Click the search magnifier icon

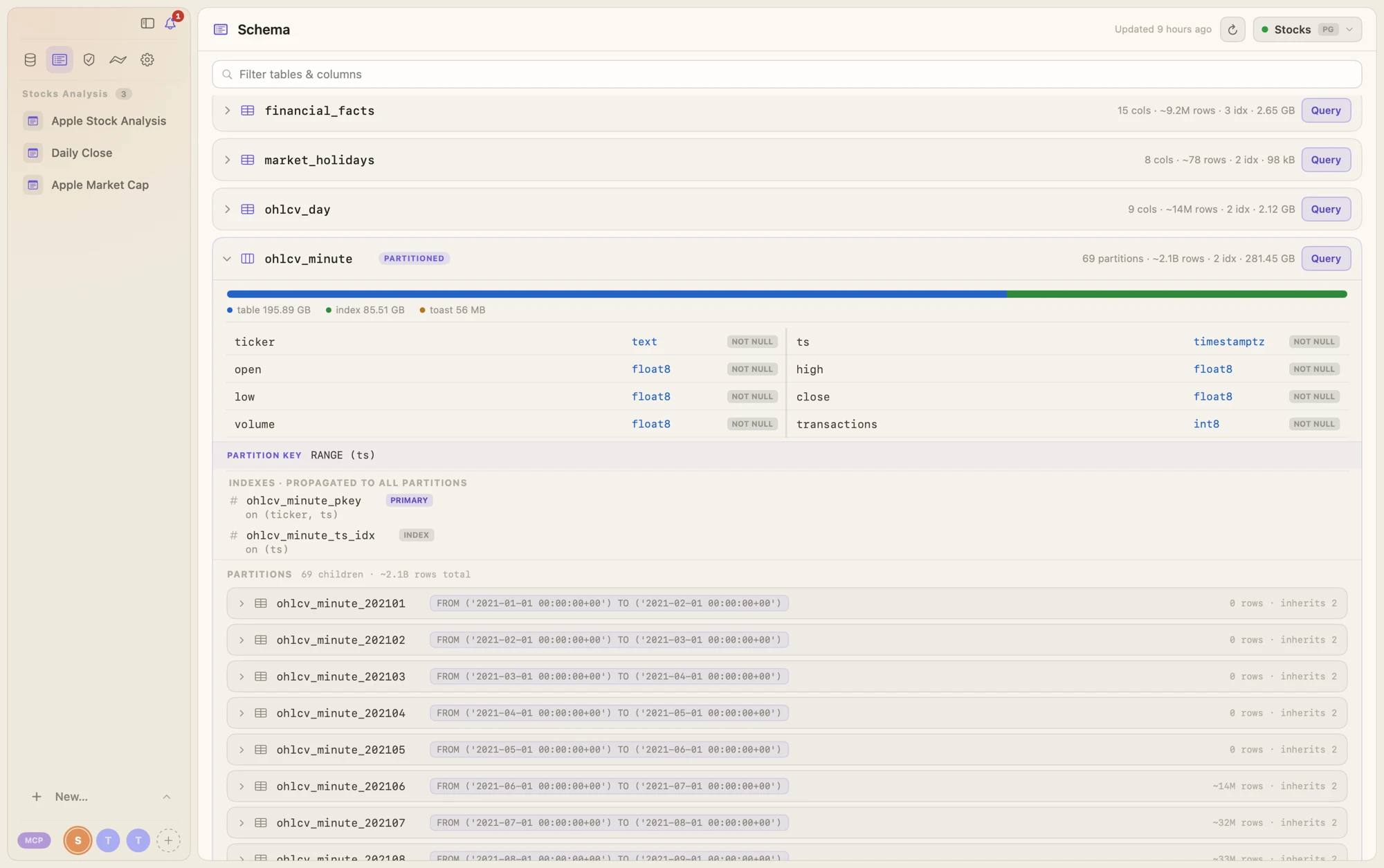227,74
